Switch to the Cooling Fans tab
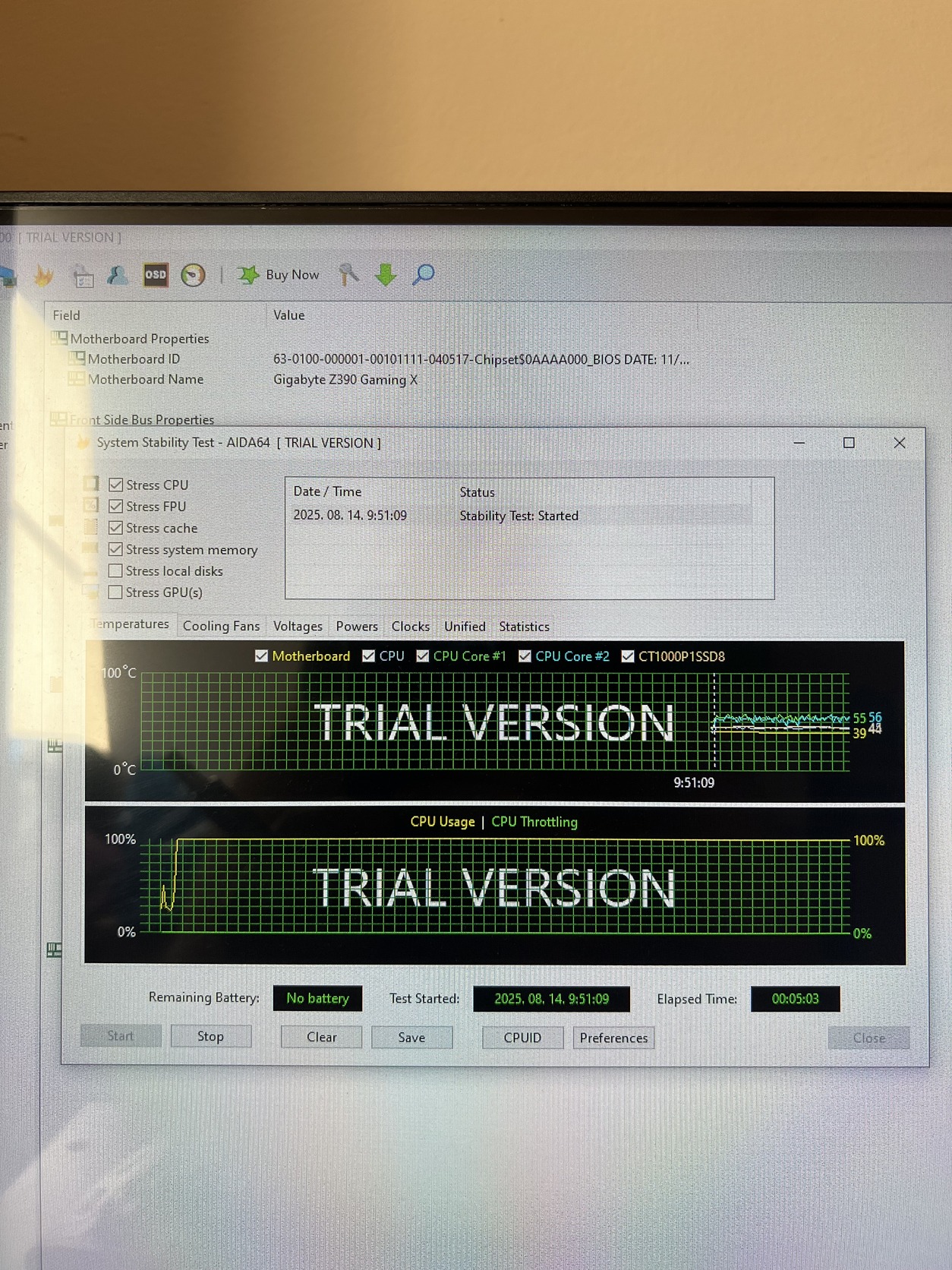The height and width of the screenshot is (1270, 952). [221, 626]
